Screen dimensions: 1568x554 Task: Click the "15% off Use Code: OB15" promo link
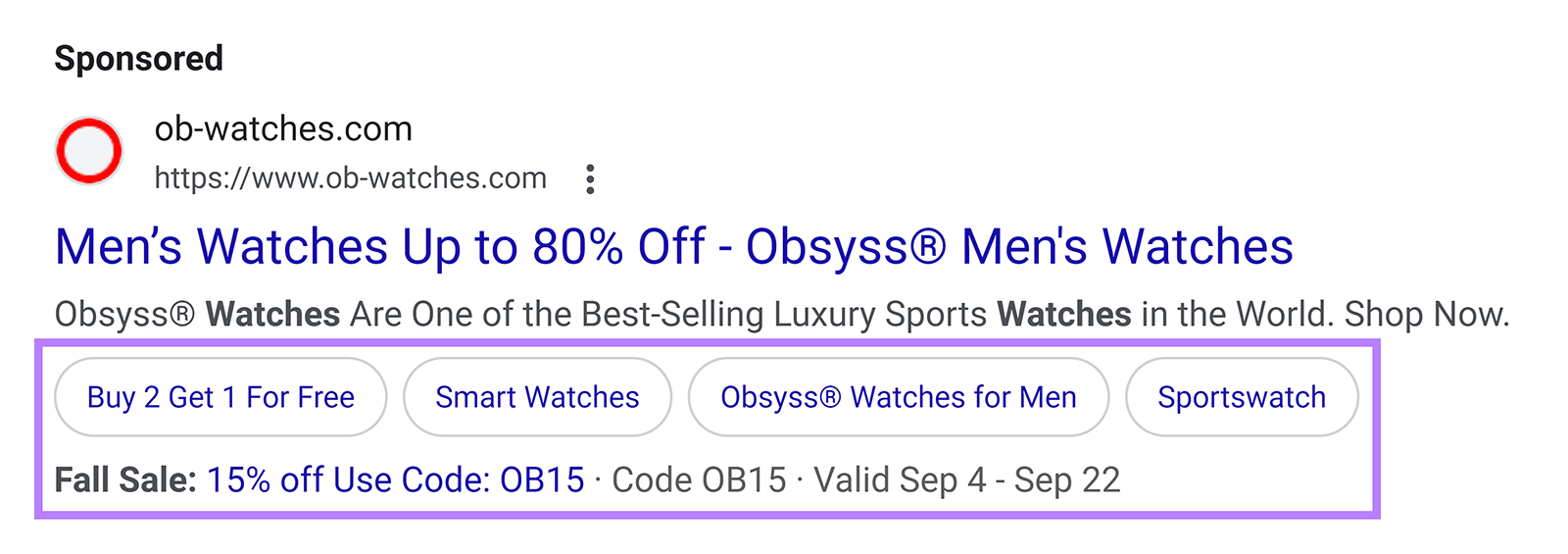[x=395, y=480]
